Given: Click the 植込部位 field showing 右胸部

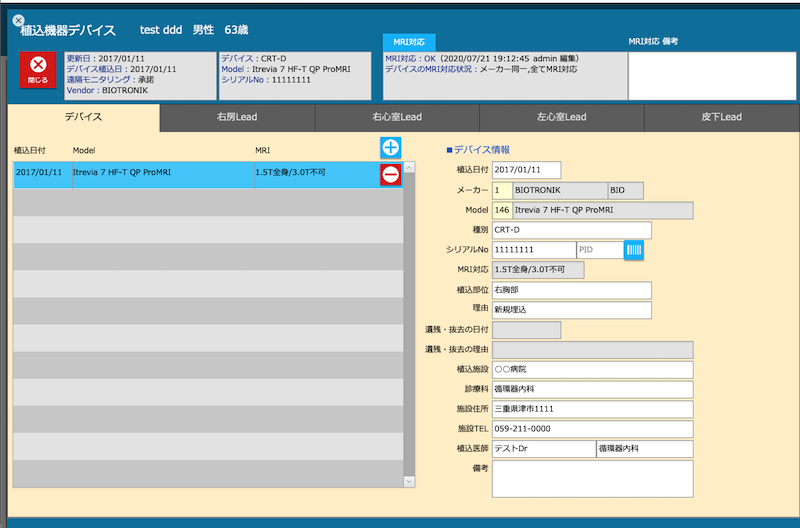Looking at the screenshot, I should click(x=571, y=290).
